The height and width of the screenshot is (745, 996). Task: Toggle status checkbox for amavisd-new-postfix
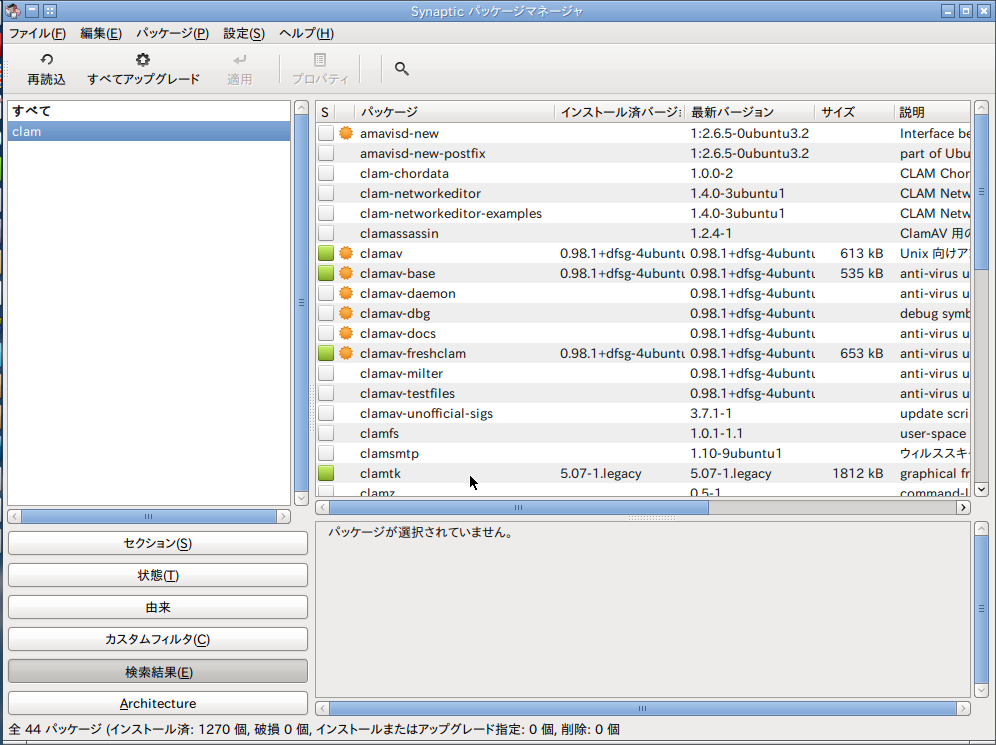(x=326, y=153)
